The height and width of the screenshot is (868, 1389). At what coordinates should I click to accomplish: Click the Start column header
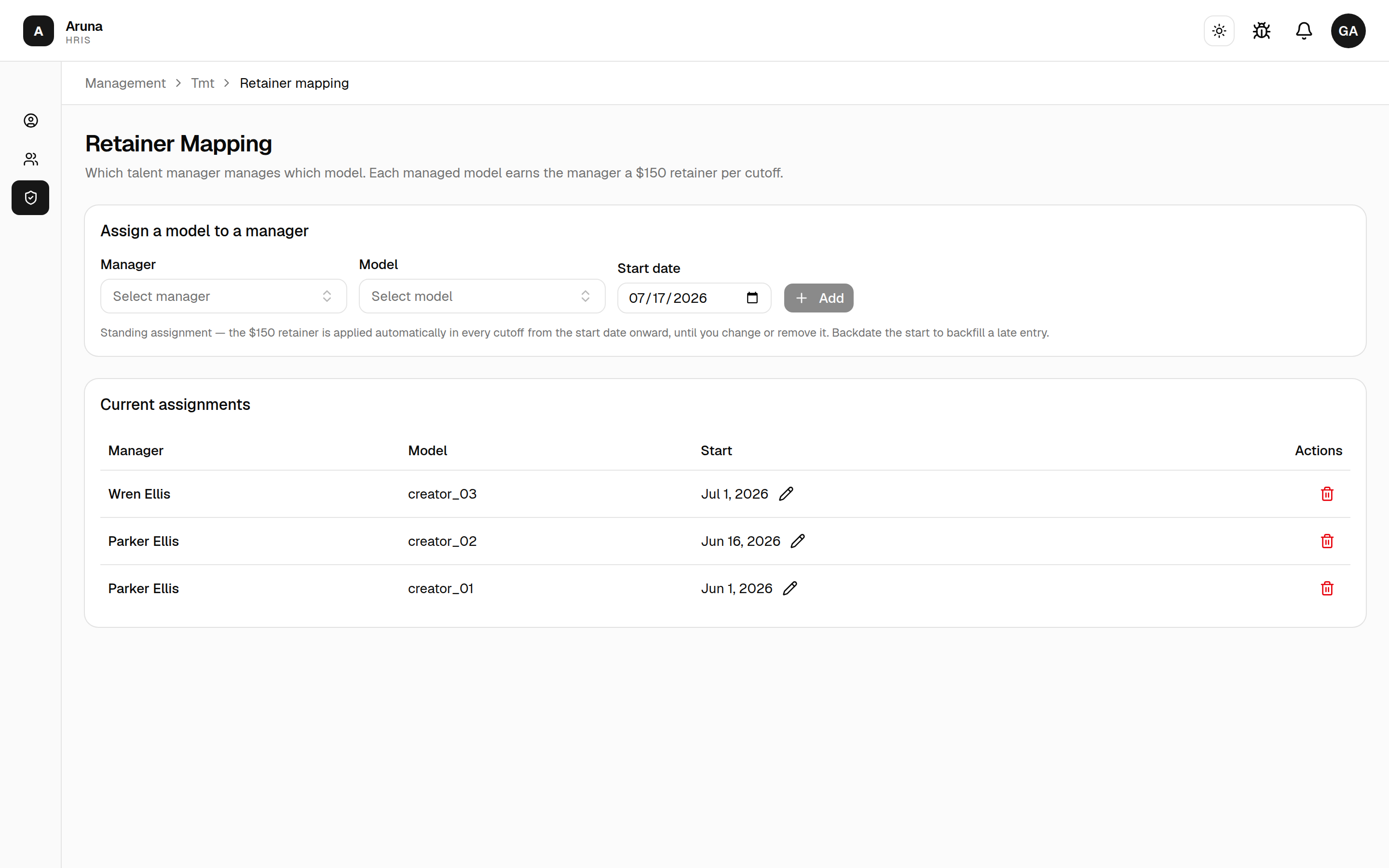tap(716, 451)
